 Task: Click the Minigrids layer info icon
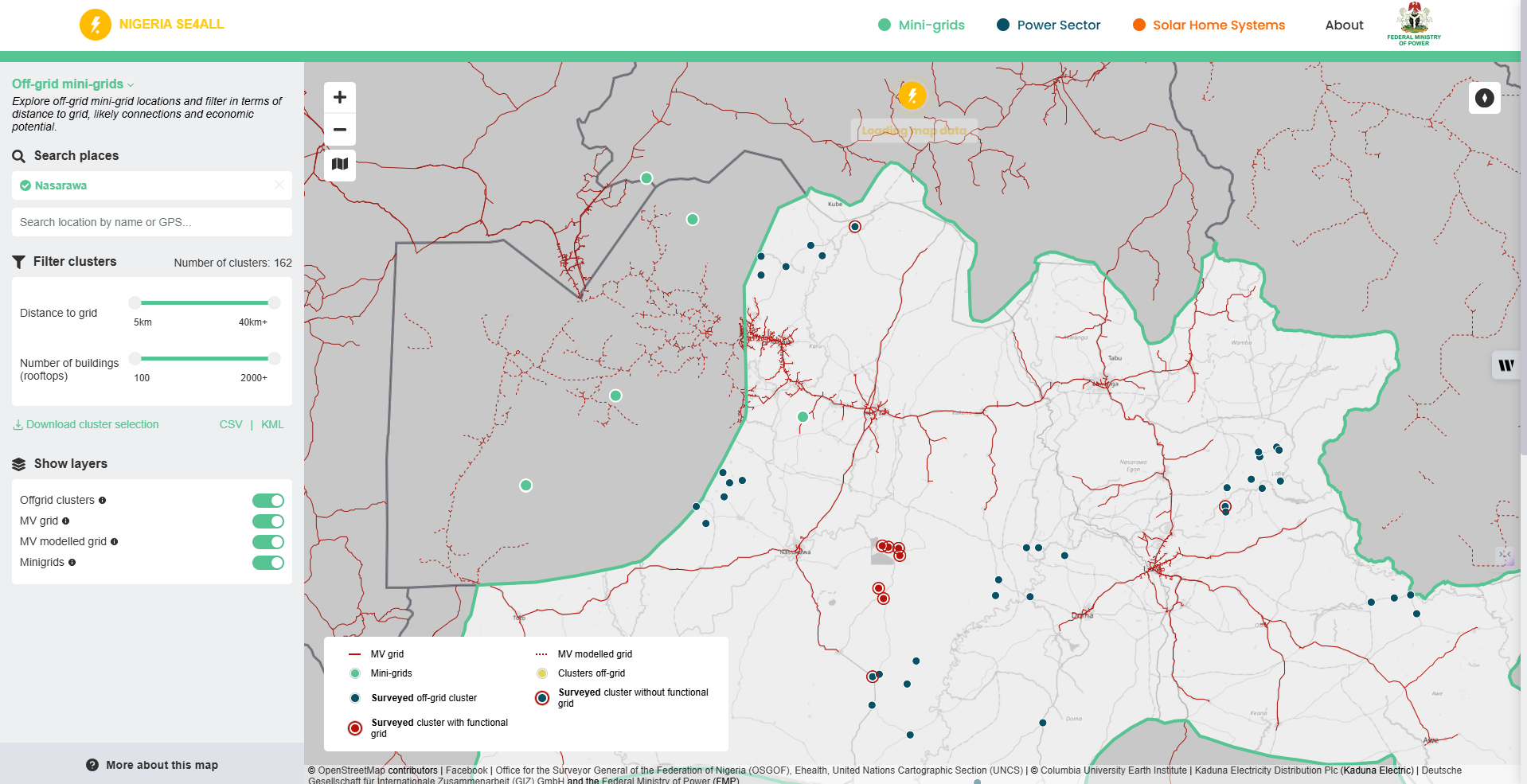point(72,563)
